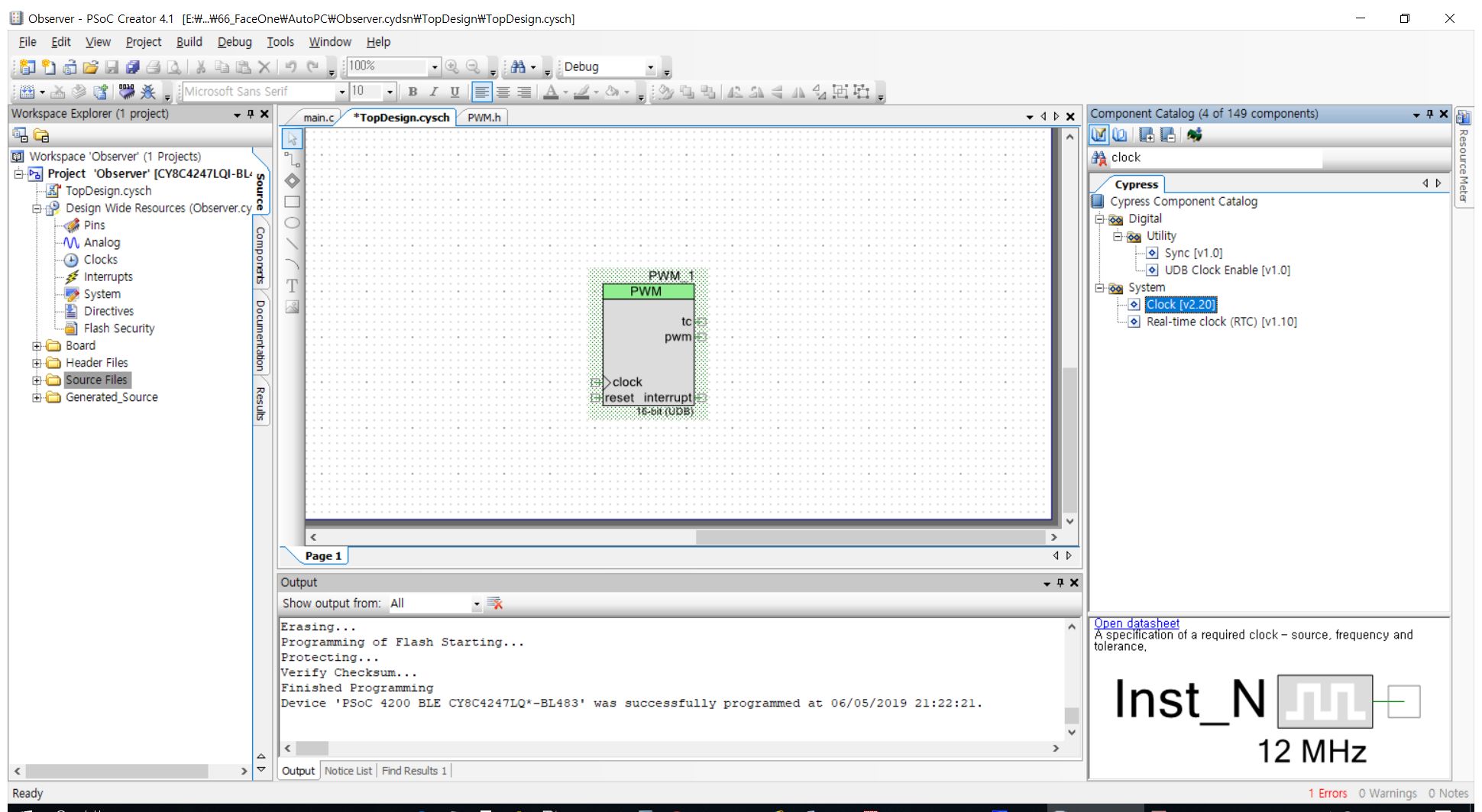Viewport: 1482px width, 812px height.
Task: Click the Program device chip icon
Action: [127, 92]
